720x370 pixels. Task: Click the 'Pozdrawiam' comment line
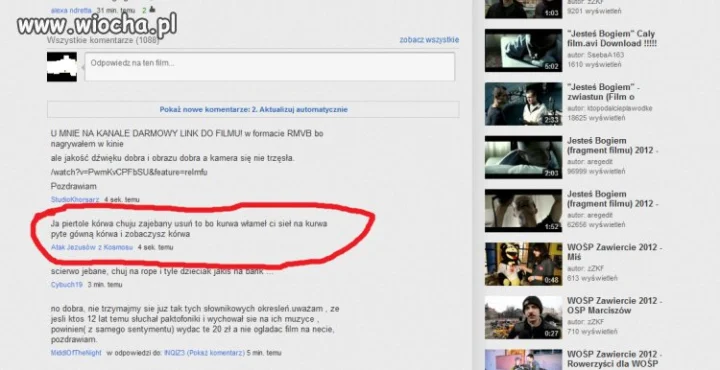(73, 186)
